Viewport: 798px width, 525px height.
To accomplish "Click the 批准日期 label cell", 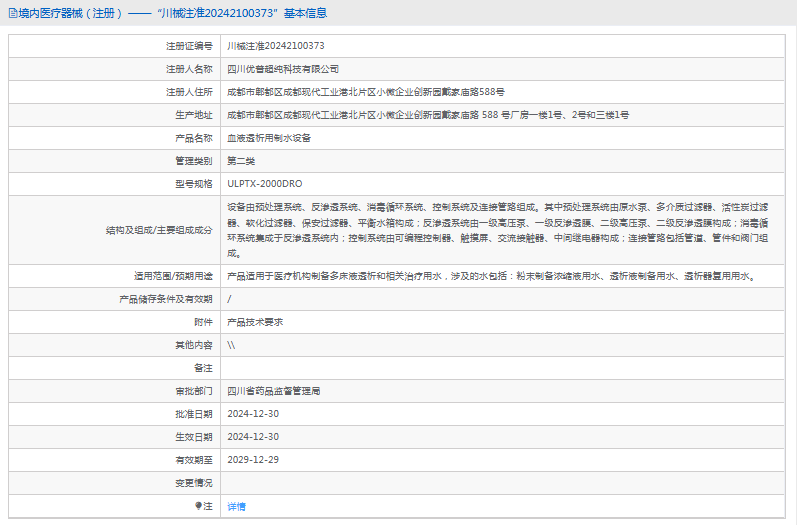I will tap(115, 414).
